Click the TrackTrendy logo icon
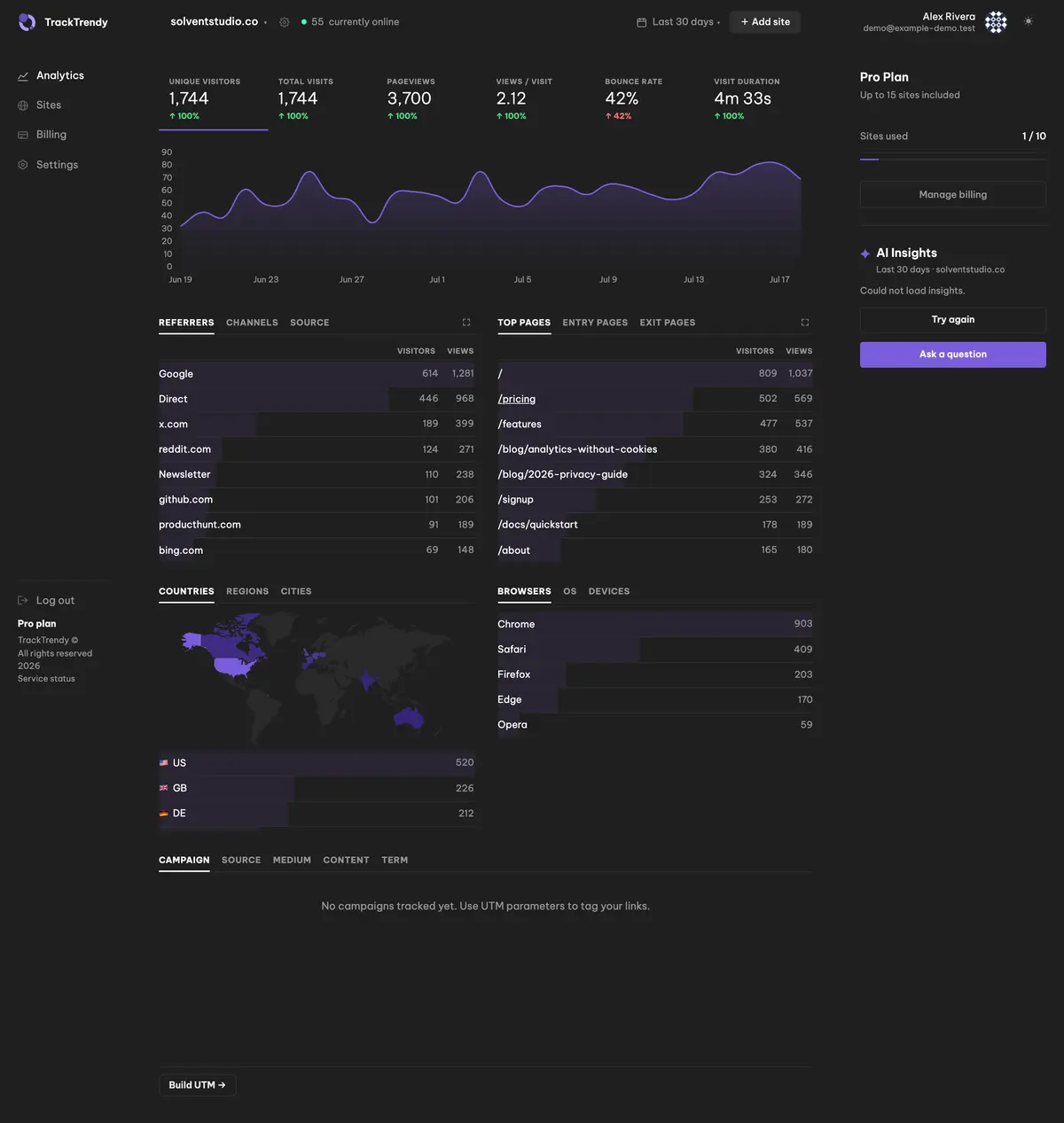Screen dimensions: 1064x1123 pyautogui.click(x=27, y=22)
